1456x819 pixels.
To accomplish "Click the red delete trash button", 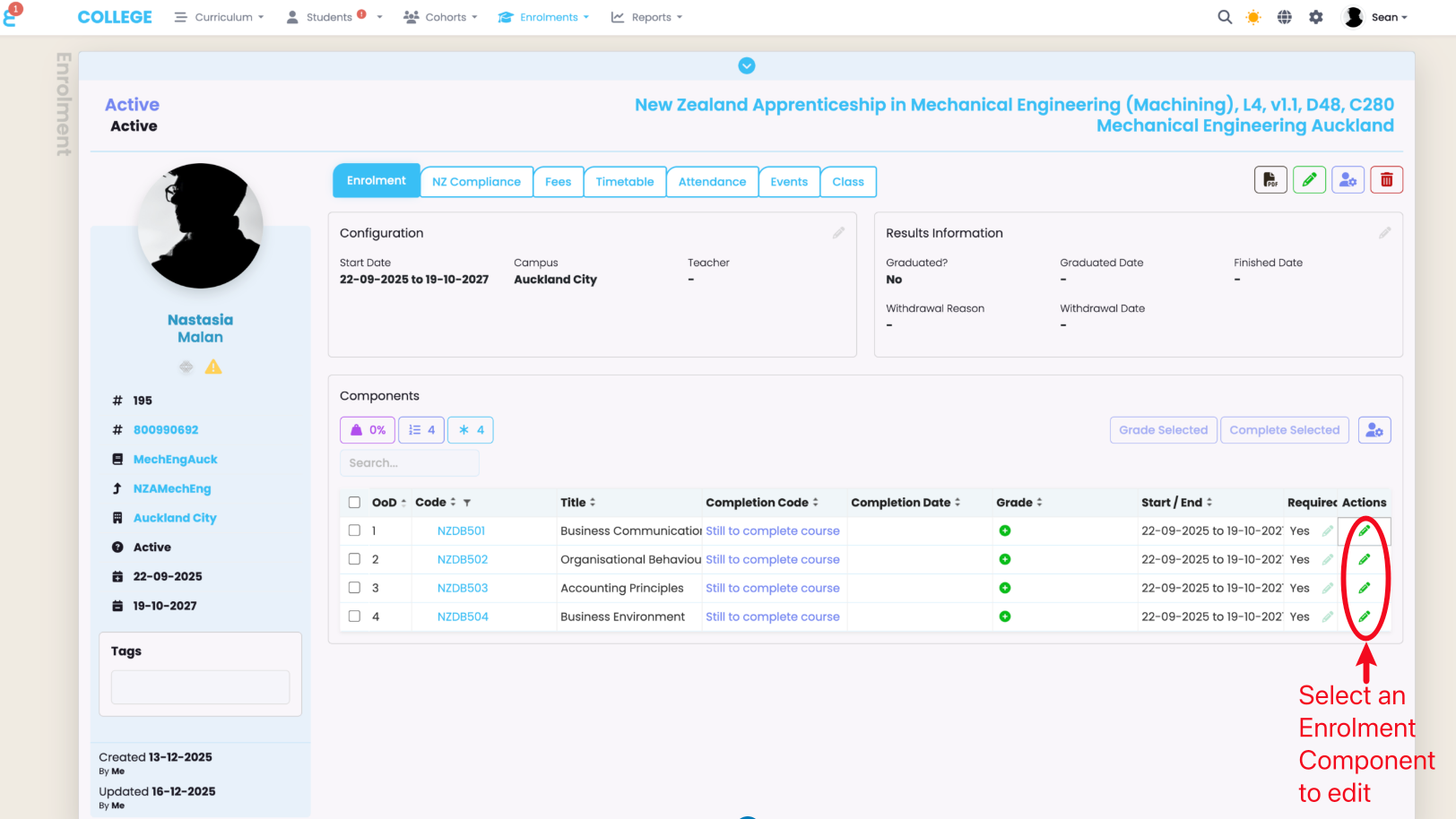I will 1386,180.
